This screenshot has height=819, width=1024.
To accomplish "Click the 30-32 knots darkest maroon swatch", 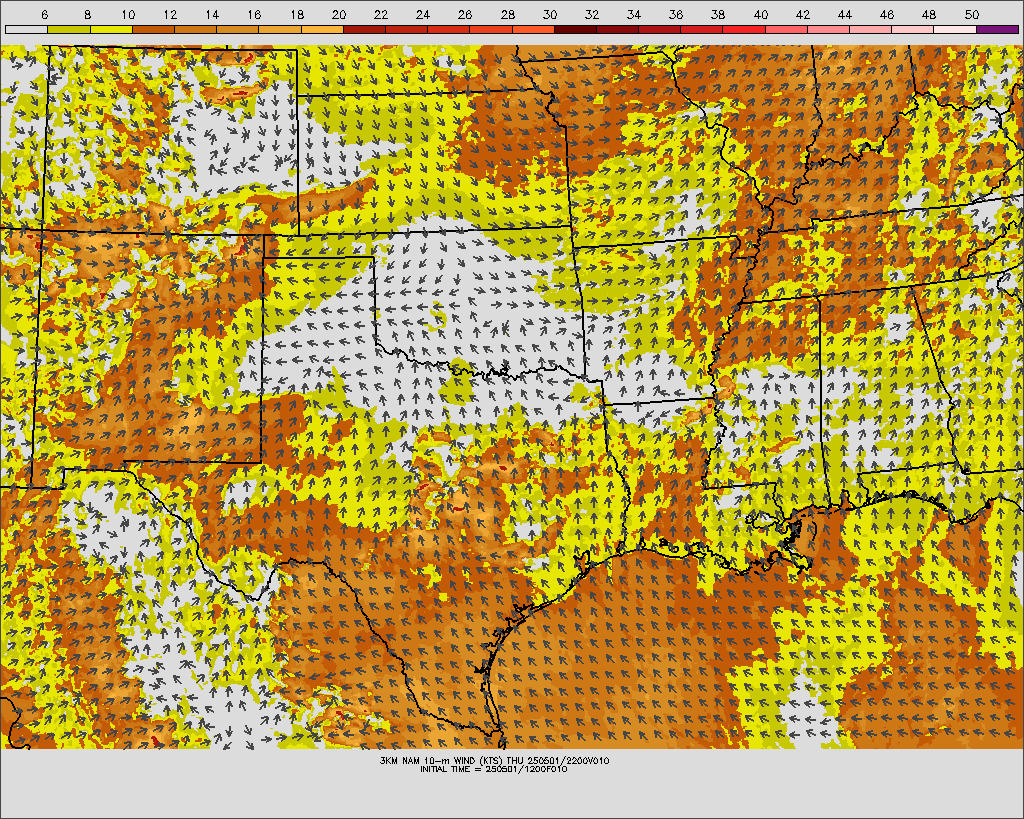I will (575, 29).
